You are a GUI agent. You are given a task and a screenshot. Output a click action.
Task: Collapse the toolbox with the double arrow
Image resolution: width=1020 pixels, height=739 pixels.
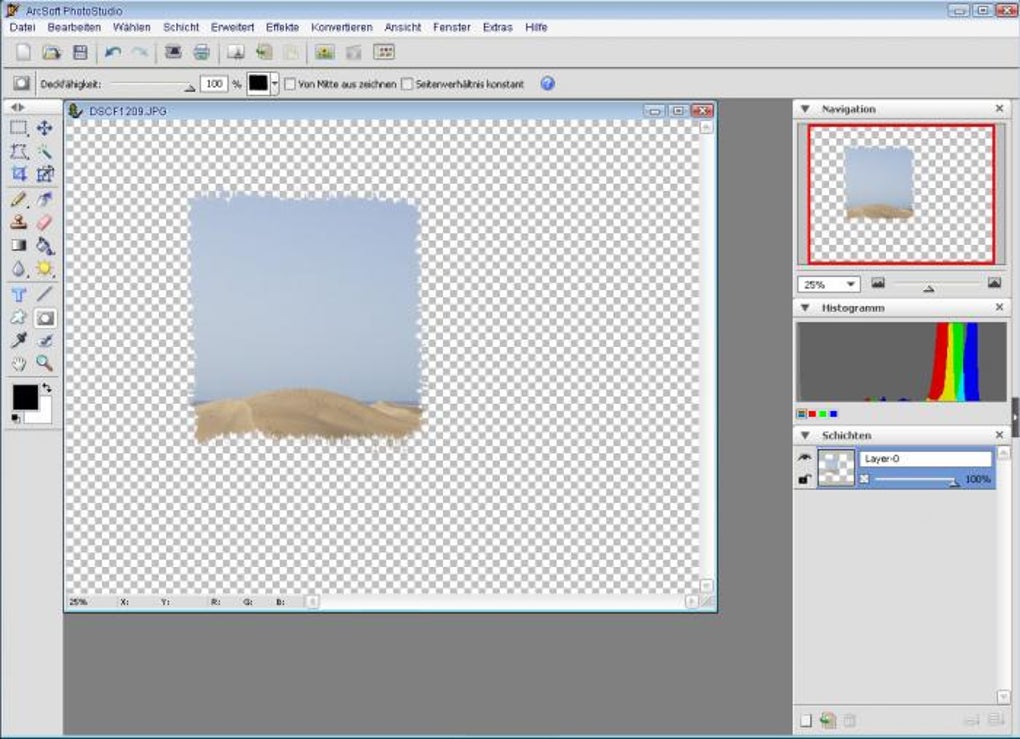point(18,107)
